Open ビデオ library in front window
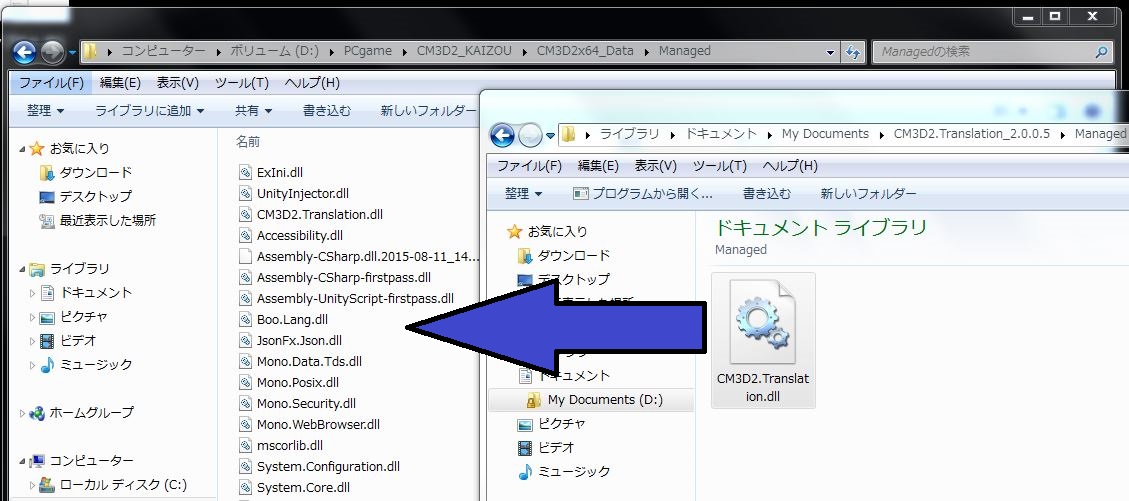The image size is (1129, 501). 546,448
